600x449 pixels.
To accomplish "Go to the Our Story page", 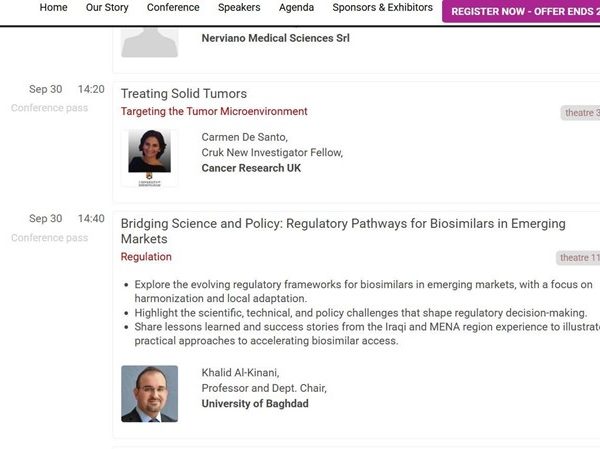I will click(x=107, y=8).
